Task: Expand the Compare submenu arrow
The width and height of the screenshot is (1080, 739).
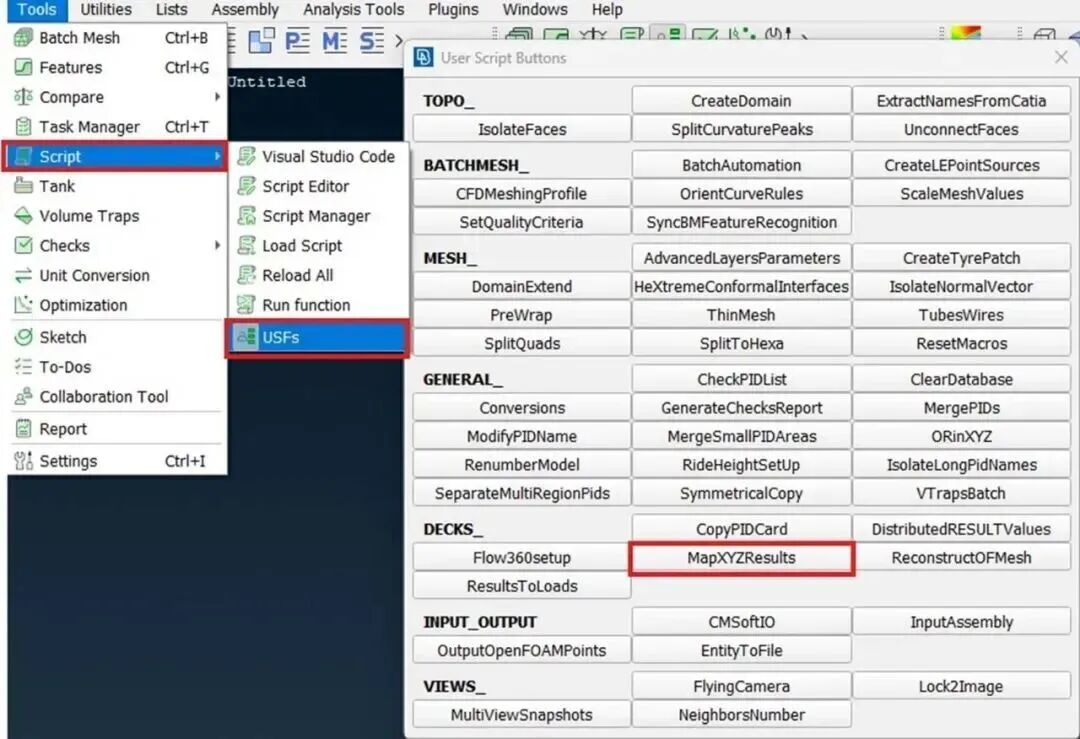Action: [x=217, y=98]
